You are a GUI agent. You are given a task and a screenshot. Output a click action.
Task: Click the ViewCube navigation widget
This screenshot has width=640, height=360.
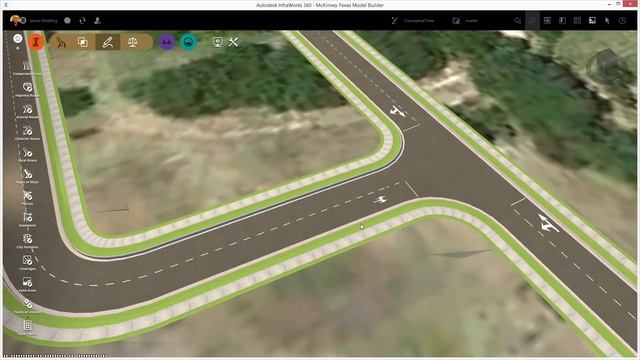(x=607, y=66)
